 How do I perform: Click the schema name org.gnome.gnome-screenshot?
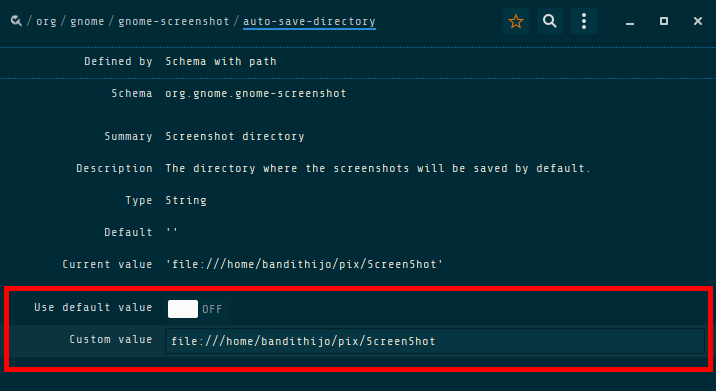click(256, 94)
